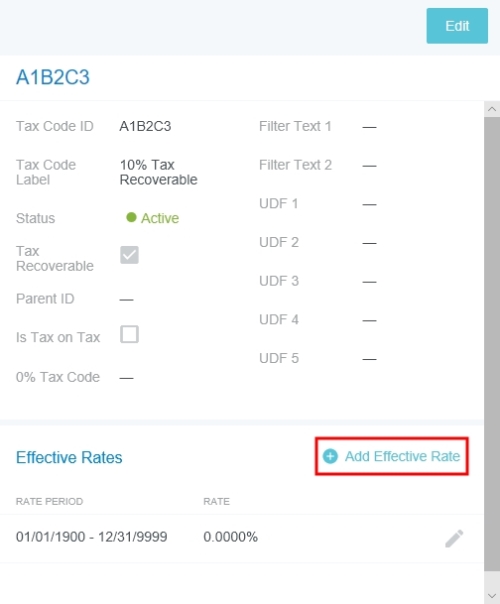Screen dimensions: 500x604
Task: Click the plus icon beside Add Effective Rate
Action: 330,456
